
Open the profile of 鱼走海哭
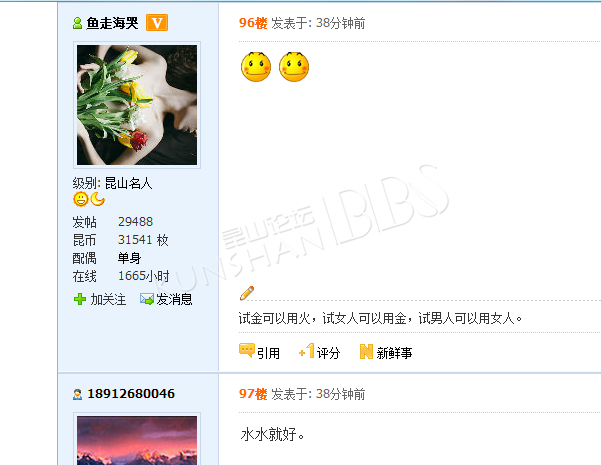(x=112, y=23)
